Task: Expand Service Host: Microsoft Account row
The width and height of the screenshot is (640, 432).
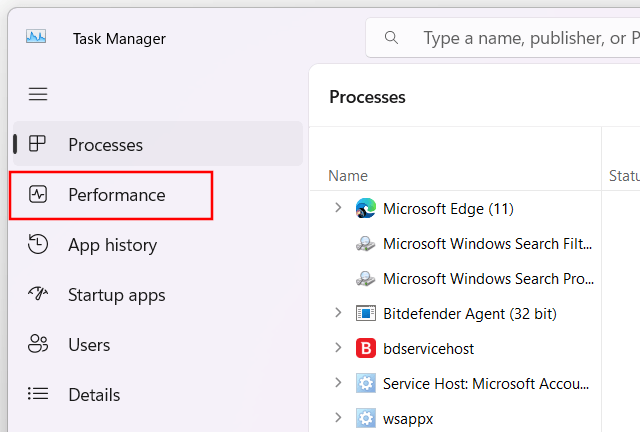Action: click(338, 383)
